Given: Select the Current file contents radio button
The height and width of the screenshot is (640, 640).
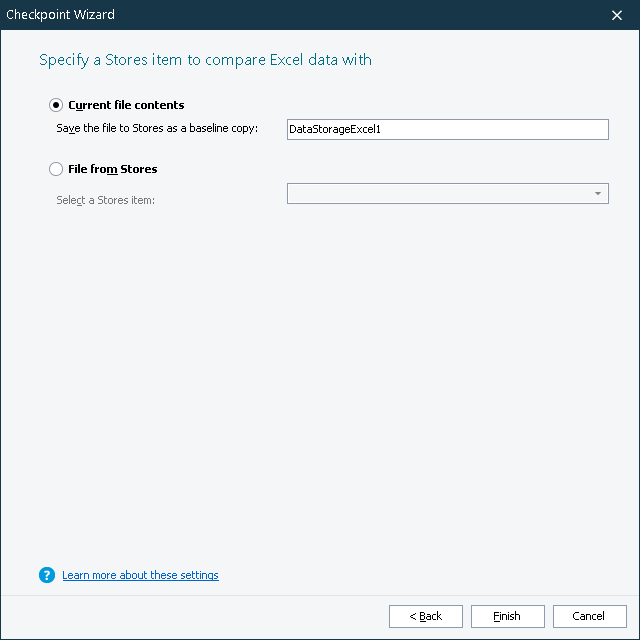Looking at the screenshot, I should pyautogui.click(x=56, y=105).
